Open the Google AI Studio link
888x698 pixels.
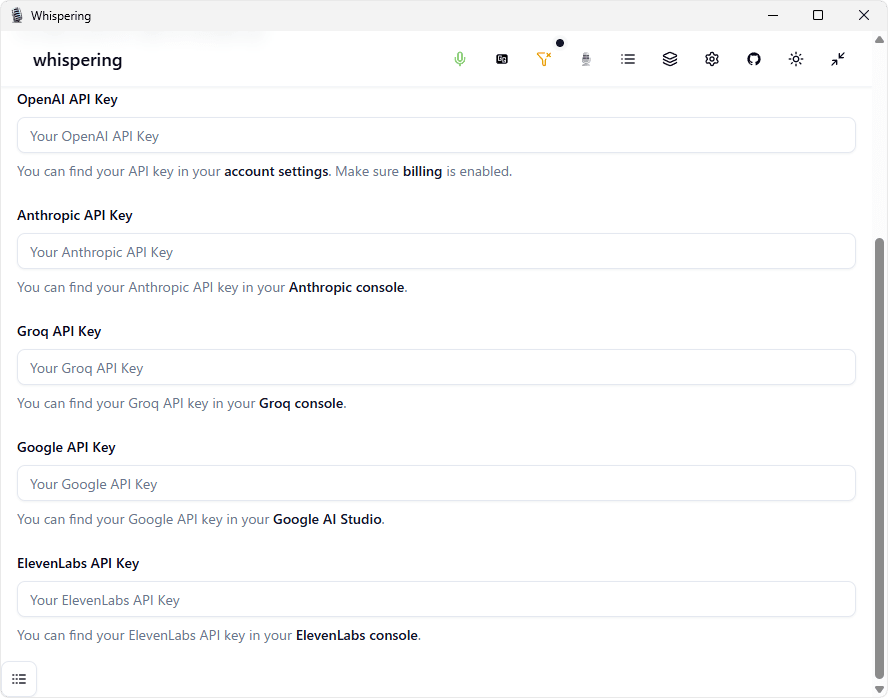click(x=327, y=520)
